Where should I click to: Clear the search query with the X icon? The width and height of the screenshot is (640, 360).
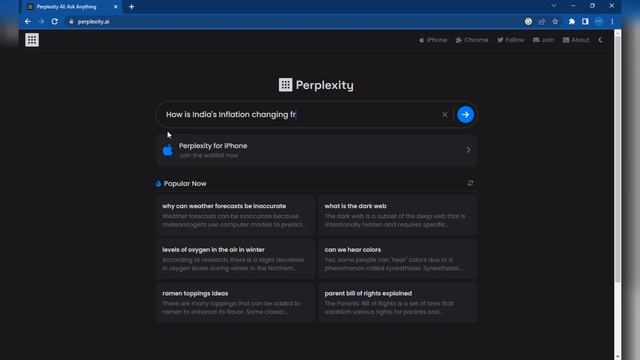[444, 115]
